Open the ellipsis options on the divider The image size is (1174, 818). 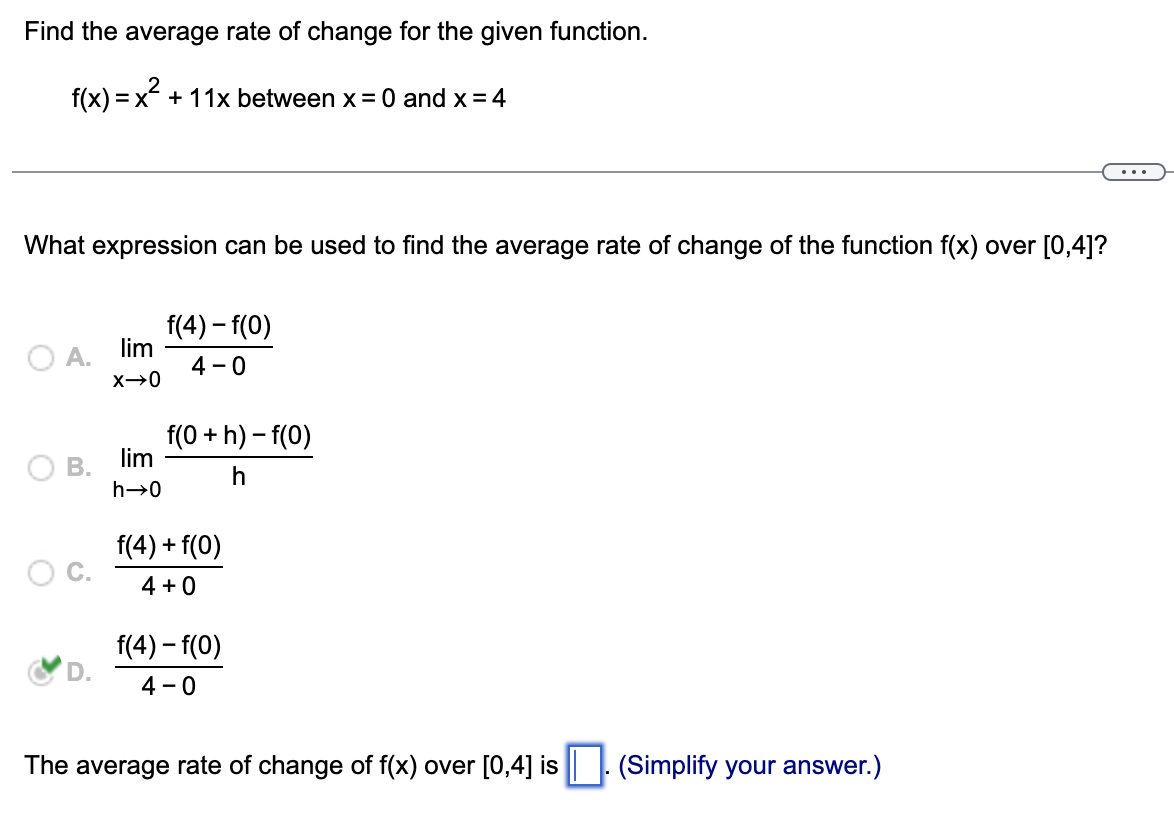point(1135,170)
